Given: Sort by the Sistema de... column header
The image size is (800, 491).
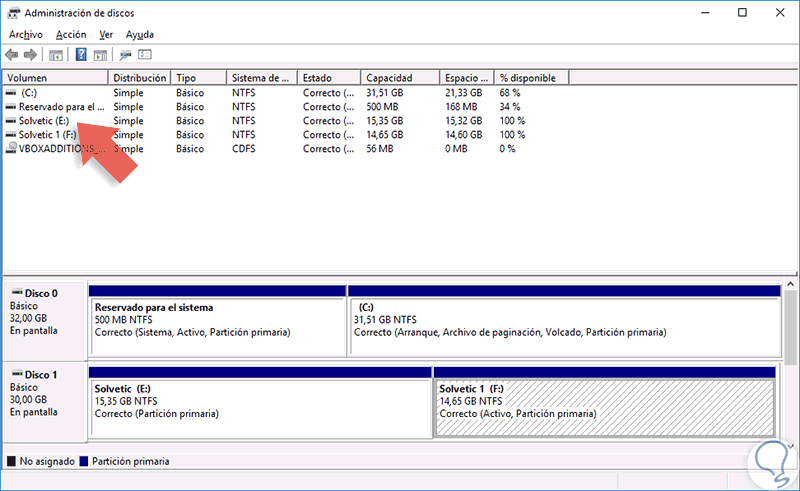Looking at the screenshot, I should click(262, 78).
